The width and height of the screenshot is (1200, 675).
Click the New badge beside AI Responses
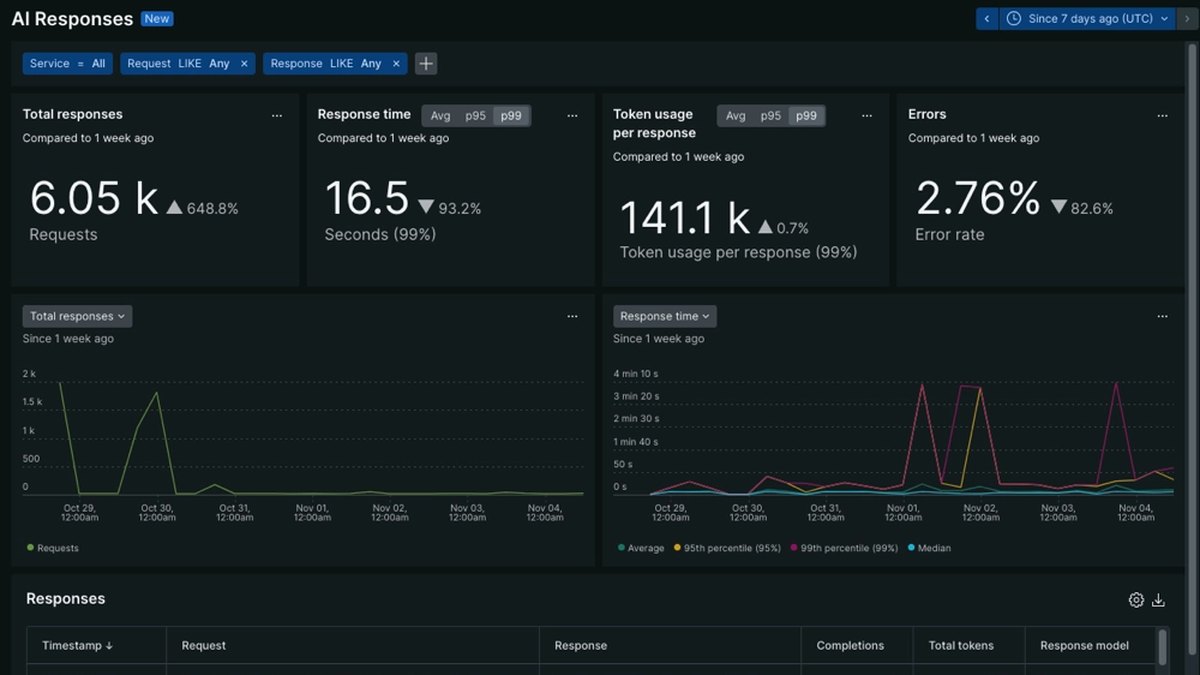(157, 18)
